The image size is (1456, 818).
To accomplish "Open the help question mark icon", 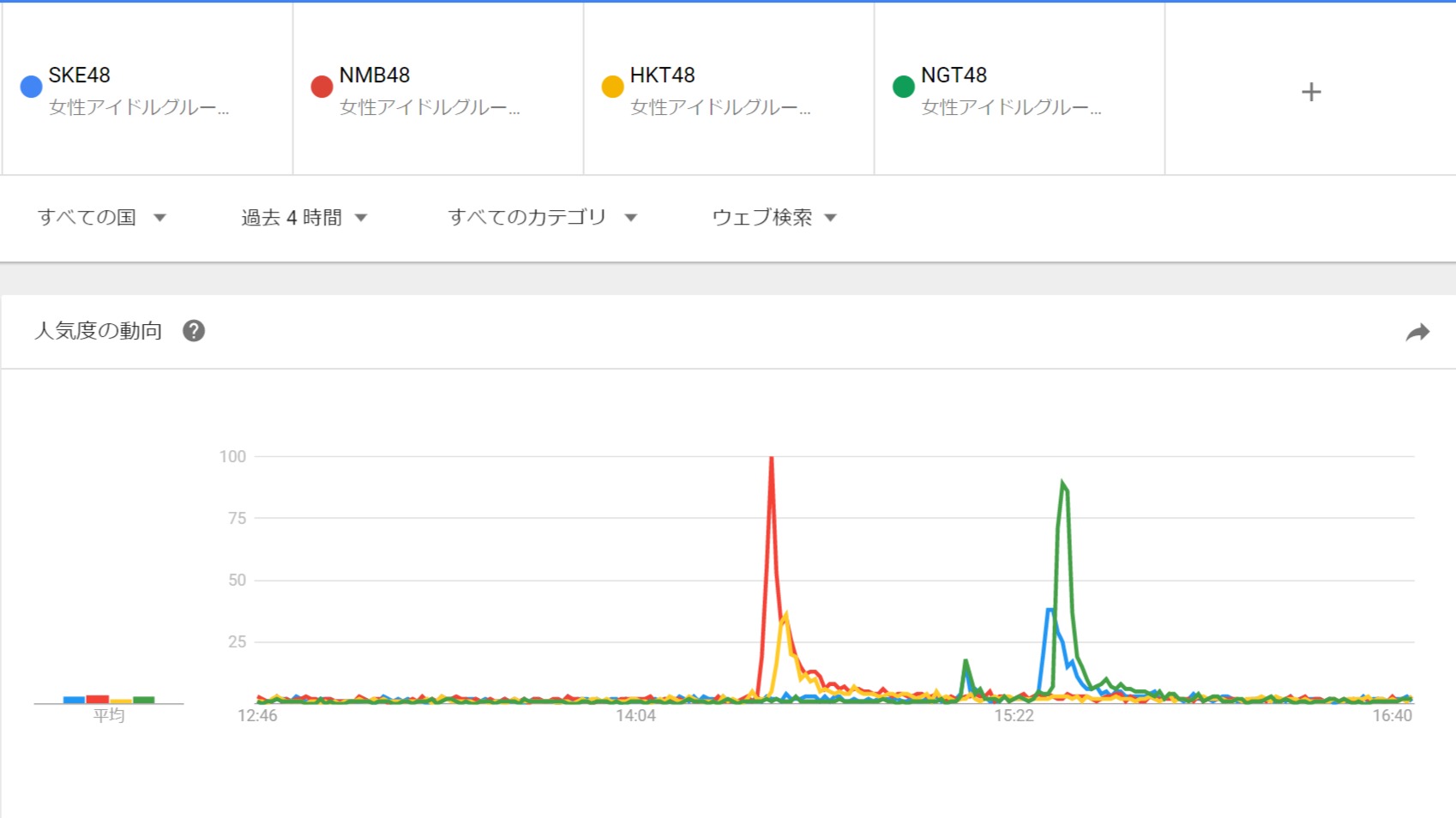I will [194, 331].
